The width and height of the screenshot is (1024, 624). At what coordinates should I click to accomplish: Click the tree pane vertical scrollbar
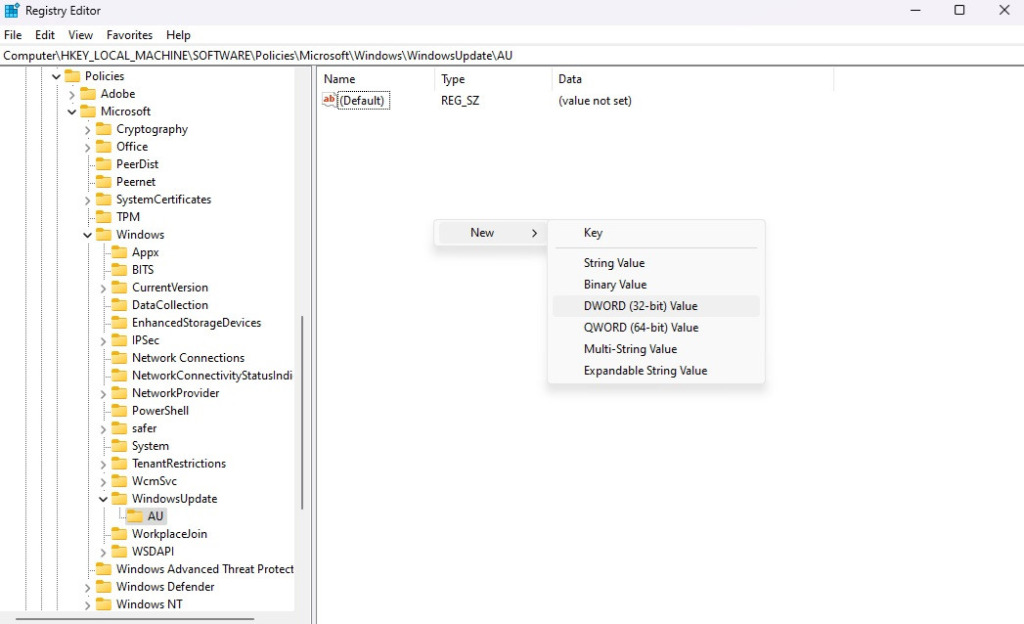(302, 410)
